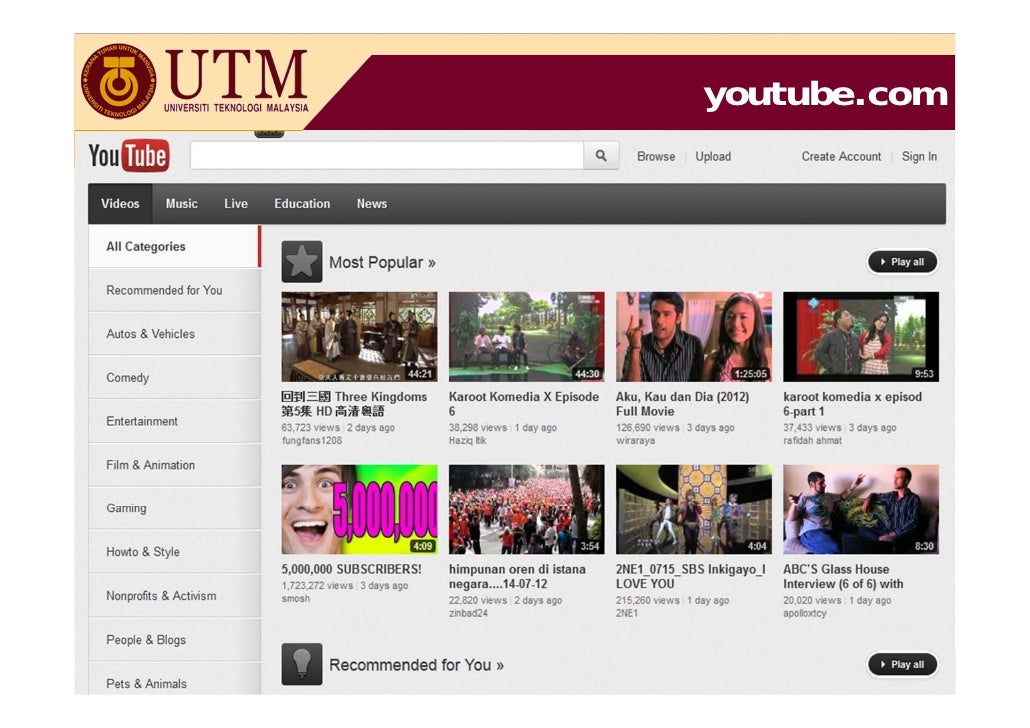Open uploader 2NE1 channel

(x=627, y=613)
